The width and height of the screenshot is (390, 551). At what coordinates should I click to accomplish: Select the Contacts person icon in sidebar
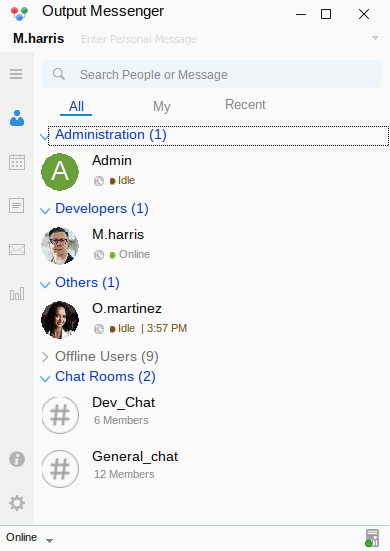tap(17, 118)
